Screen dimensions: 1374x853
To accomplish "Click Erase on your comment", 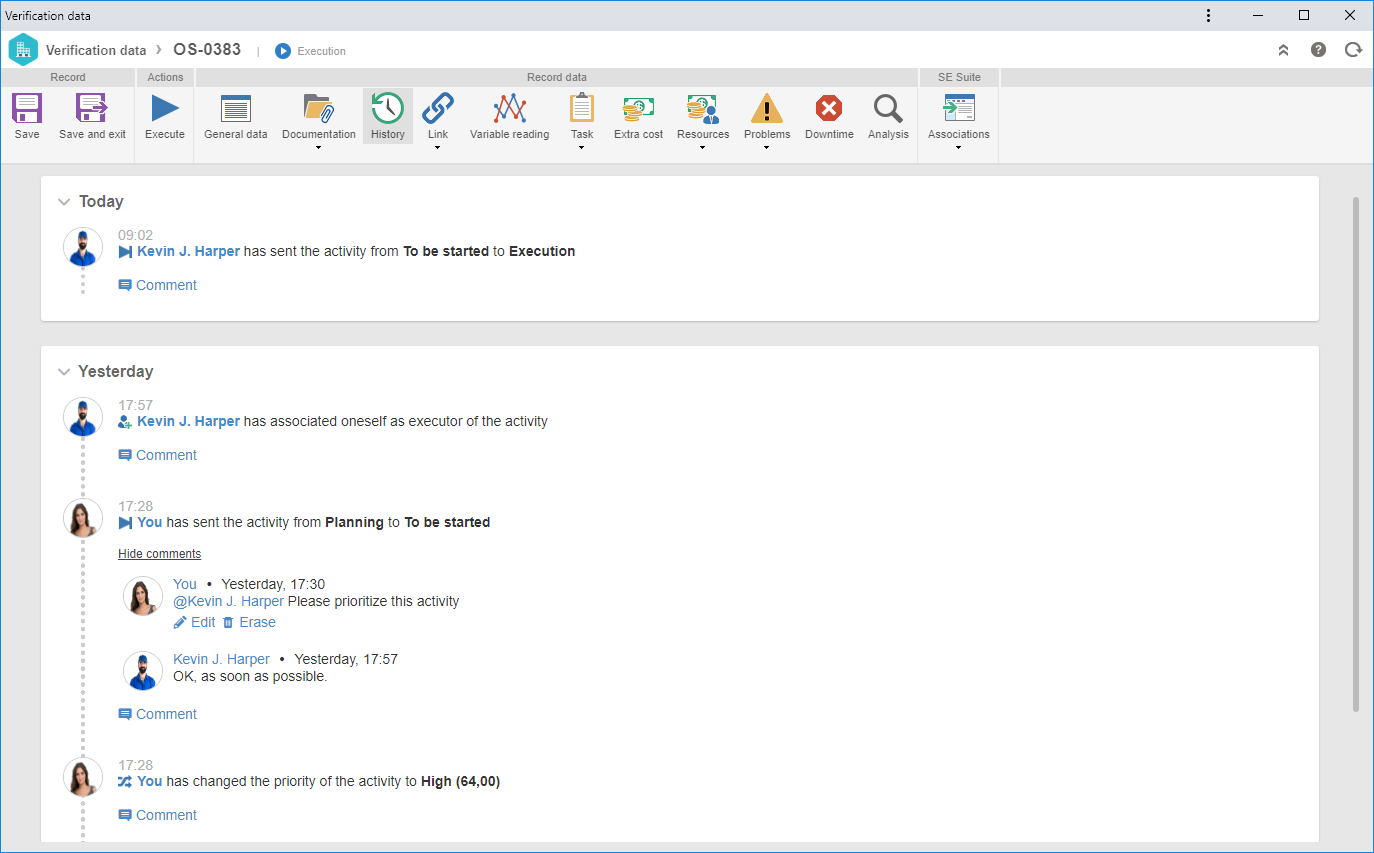I will [249, 622].
